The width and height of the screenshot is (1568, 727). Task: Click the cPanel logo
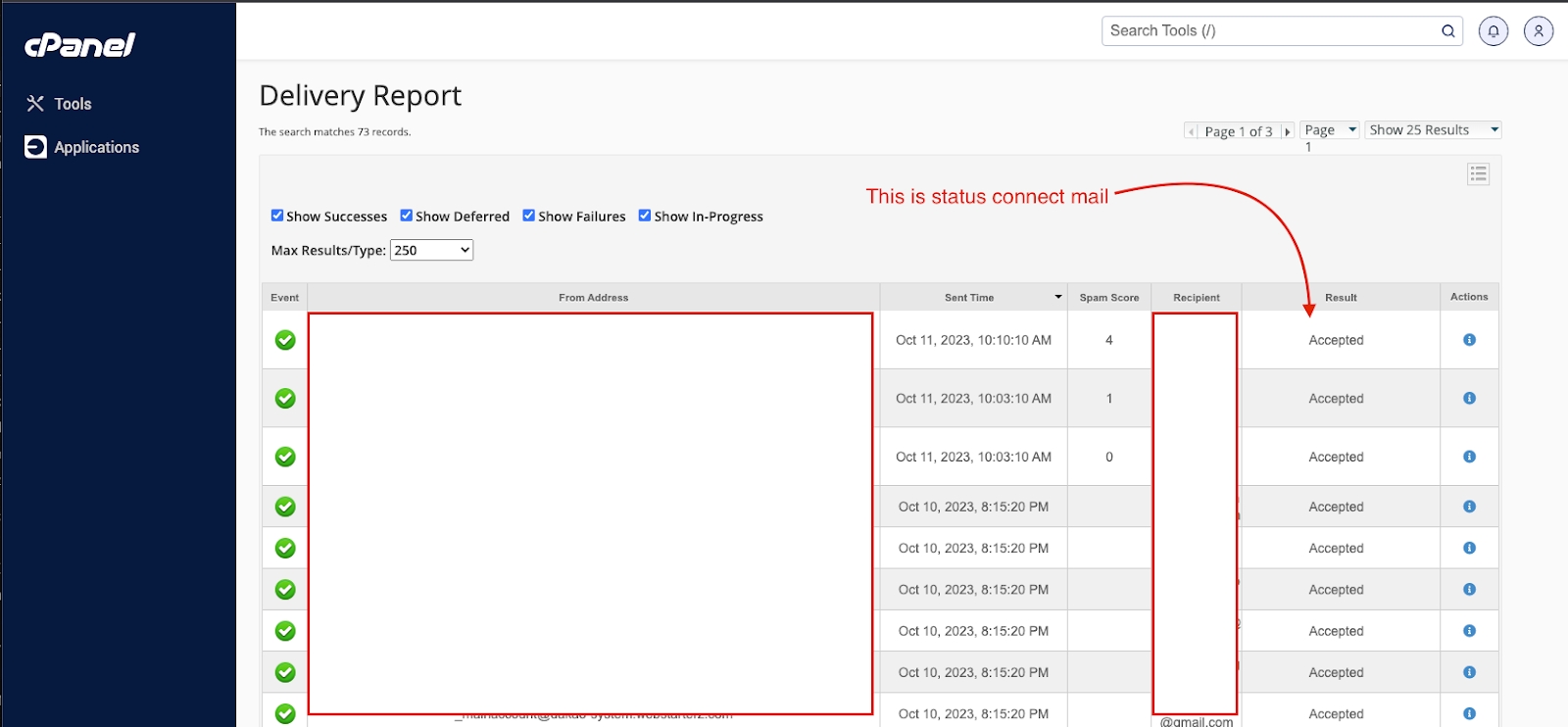click(80, 45)
